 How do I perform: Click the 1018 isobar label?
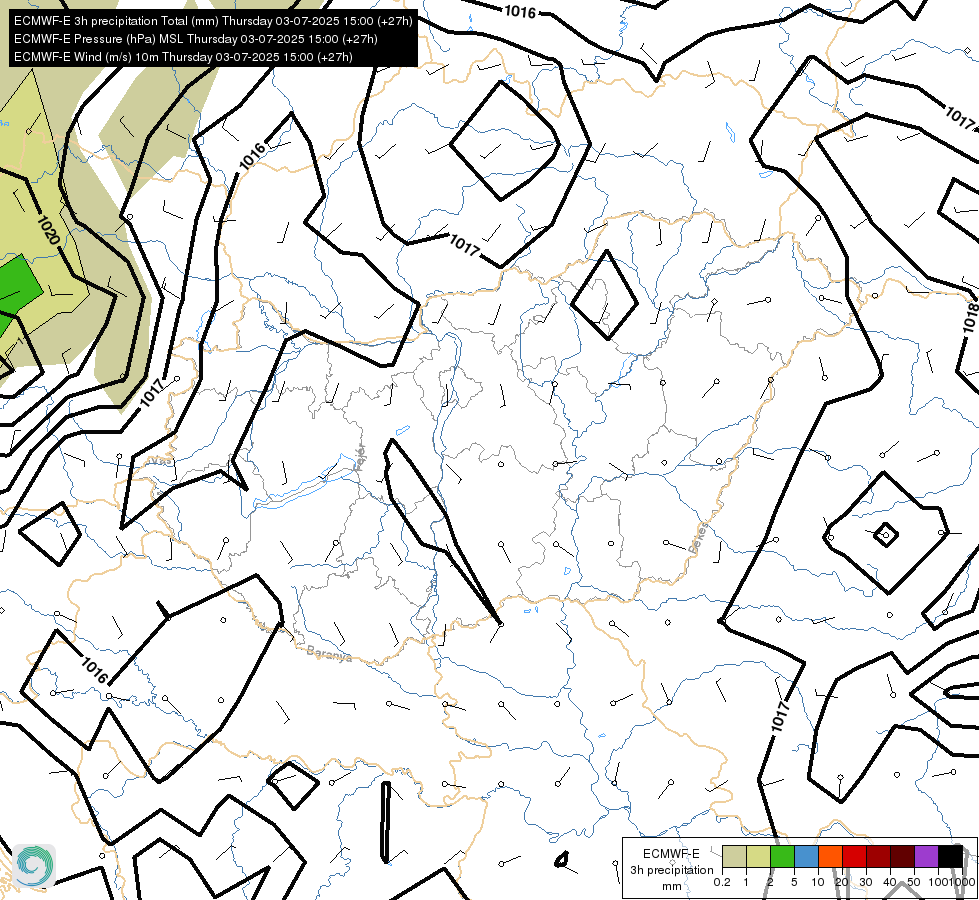970,318
